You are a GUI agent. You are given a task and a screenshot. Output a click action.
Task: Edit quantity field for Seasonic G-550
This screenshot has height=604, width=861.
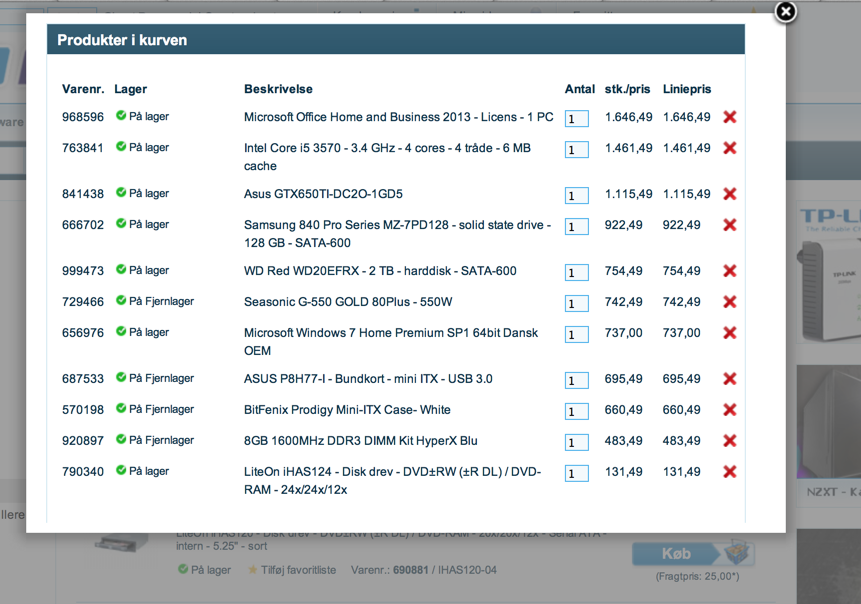point(577,303)
